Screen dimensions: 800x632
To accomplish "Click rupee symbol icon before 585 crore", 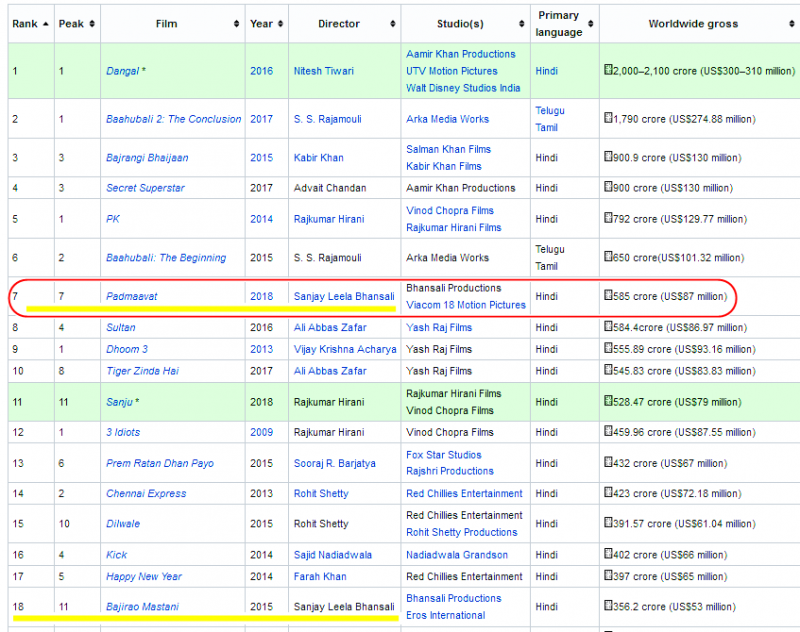I will [x=608, y=295].
